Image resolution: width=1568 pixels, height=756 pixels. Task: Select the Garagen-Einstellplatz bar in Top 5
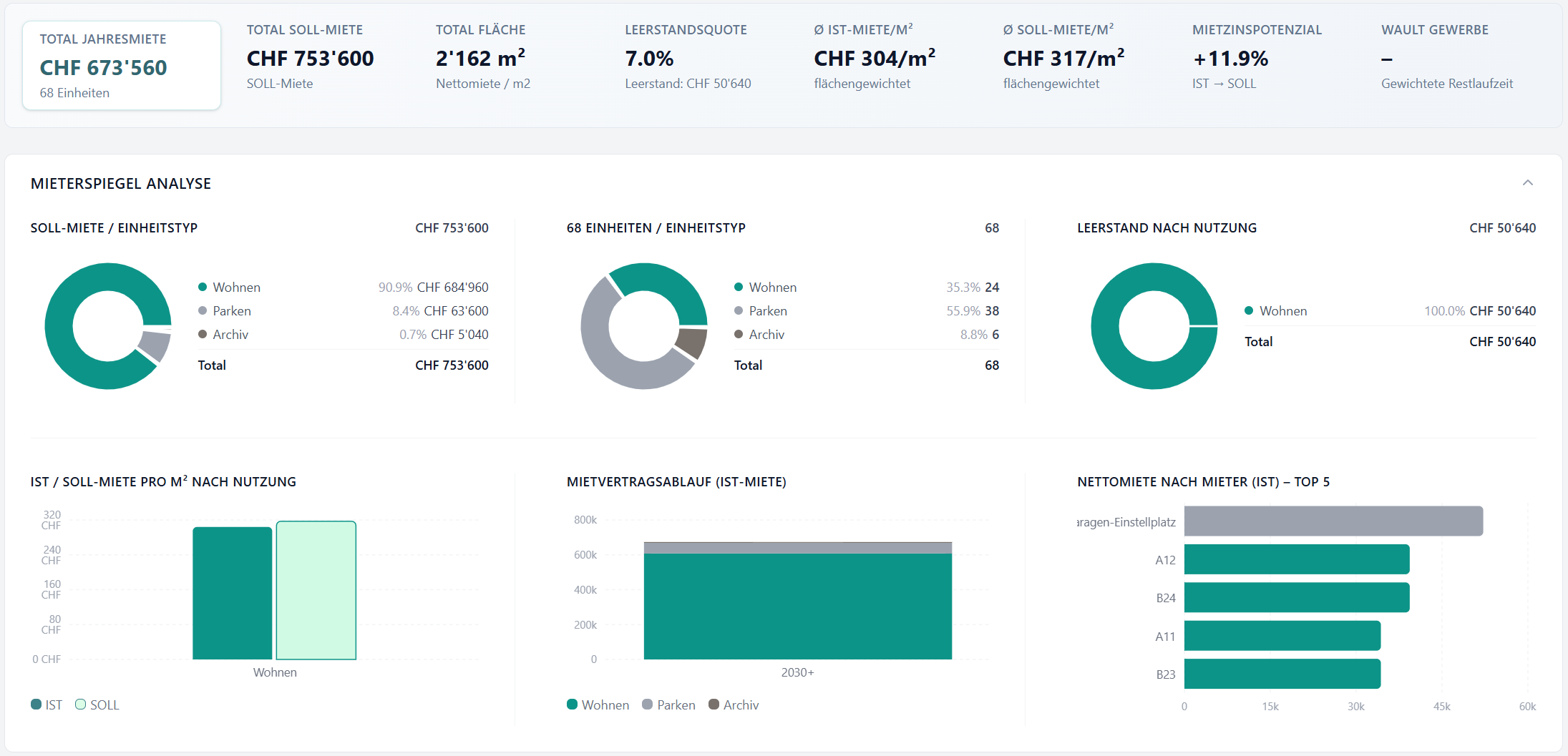pos(1333,521)
